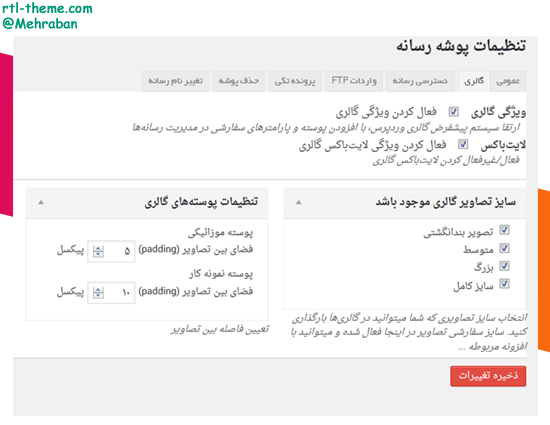550x425 pixels.
Task: Click the پوسته موزائیکی label
Action: [220, 232]
